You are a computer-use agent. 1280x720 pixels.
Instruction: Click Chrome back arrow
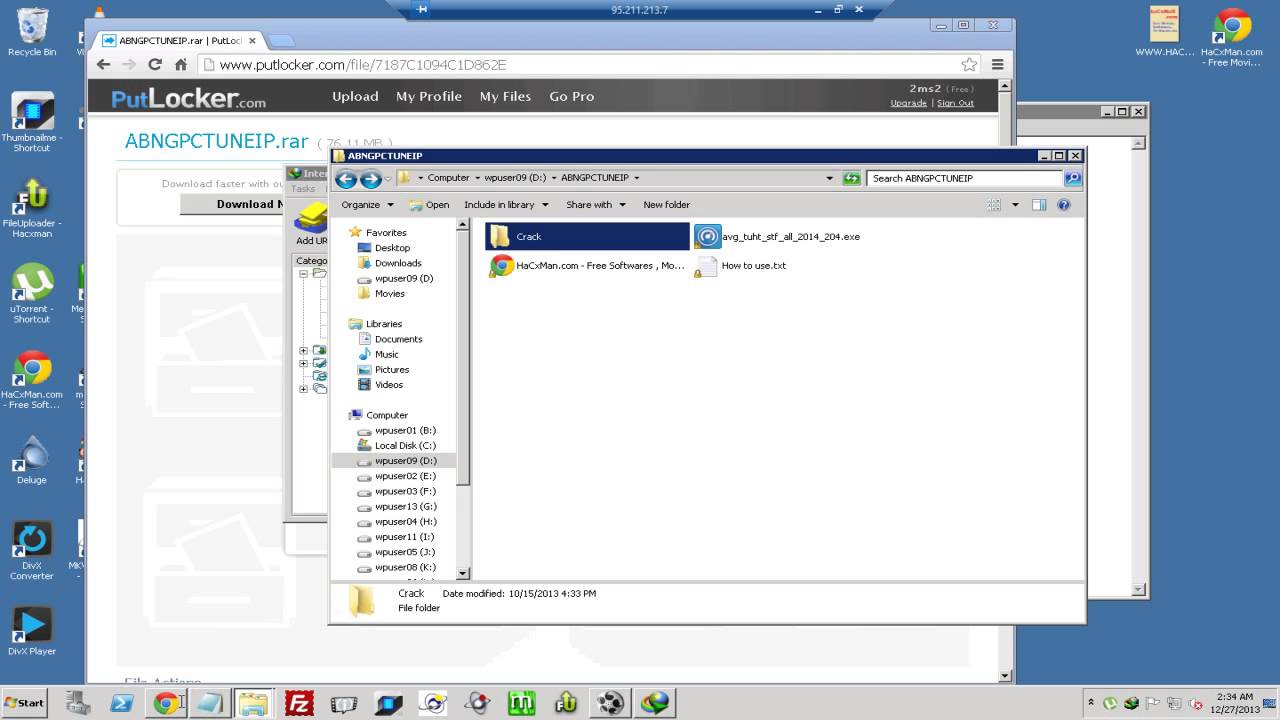click(x=103, y=64)
